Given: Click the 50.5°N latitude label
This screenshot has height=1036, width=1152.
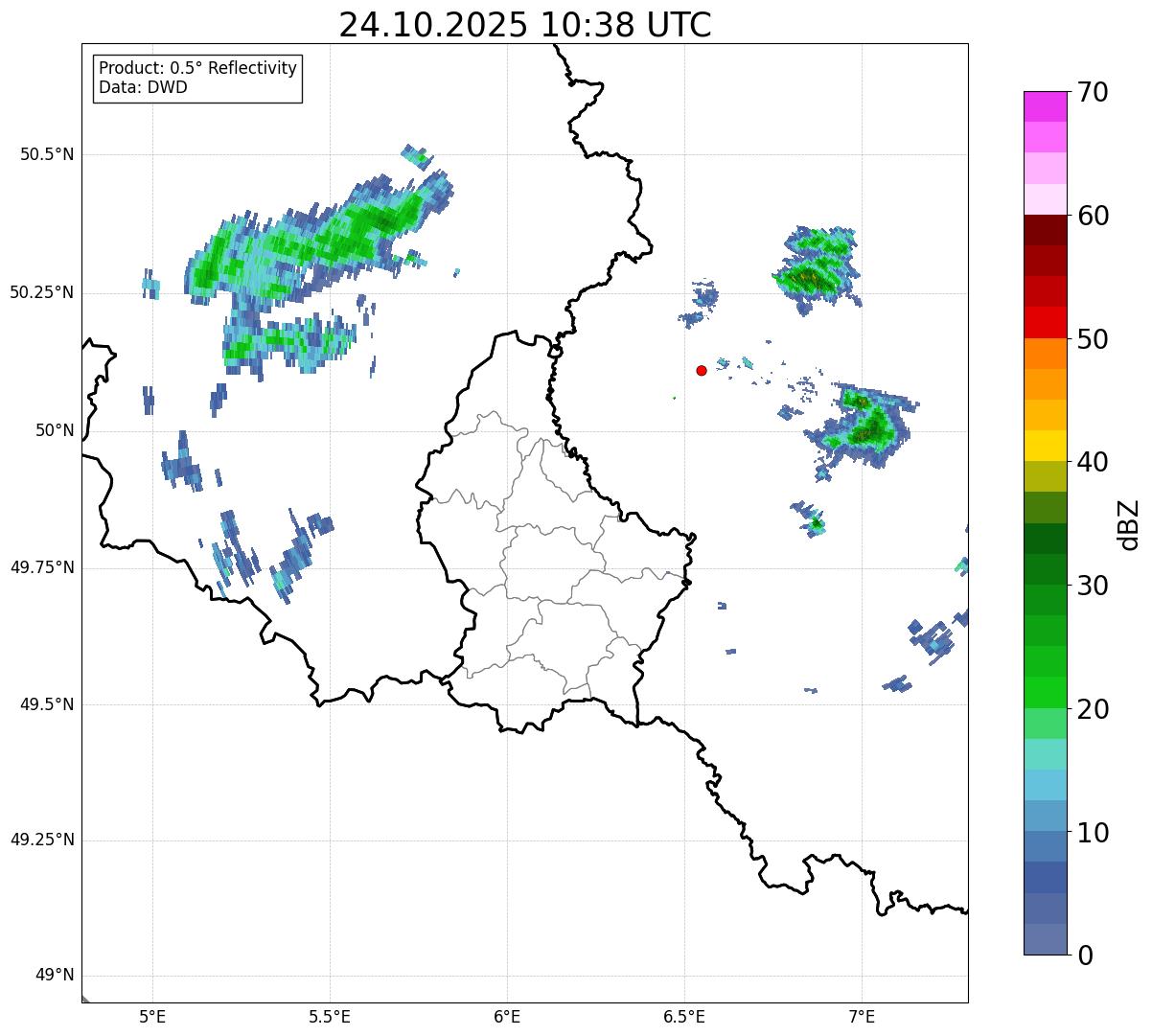Looking at the screenshot, I should click(x=46, y=154).
